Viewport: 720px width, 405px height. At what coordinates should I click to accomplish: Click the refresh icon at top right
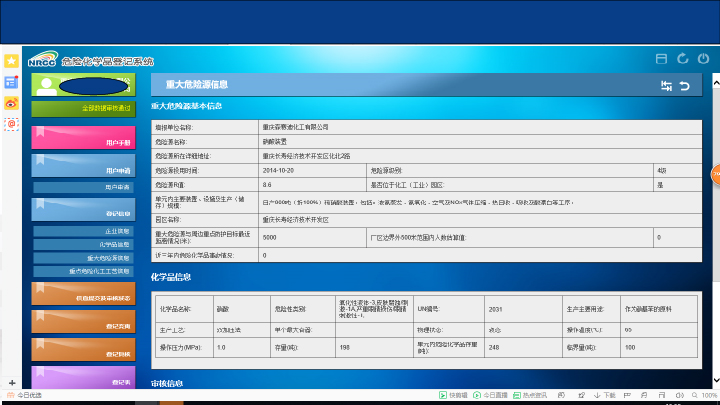[682, 59]
